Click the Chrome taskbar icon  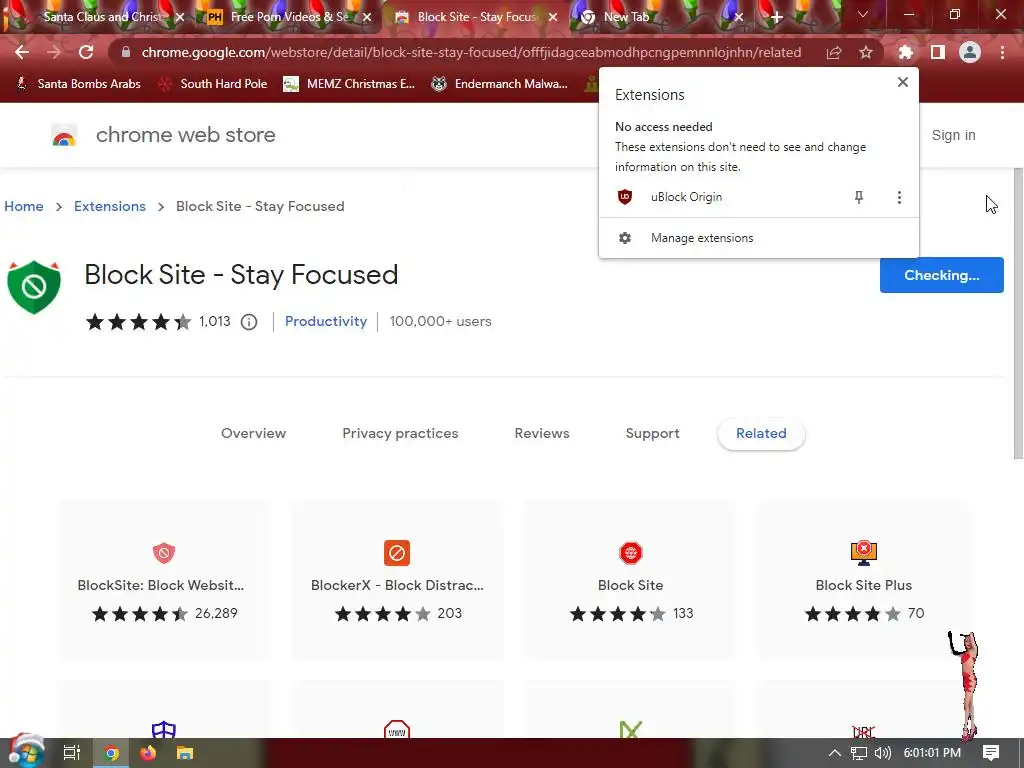pos(112,753)
